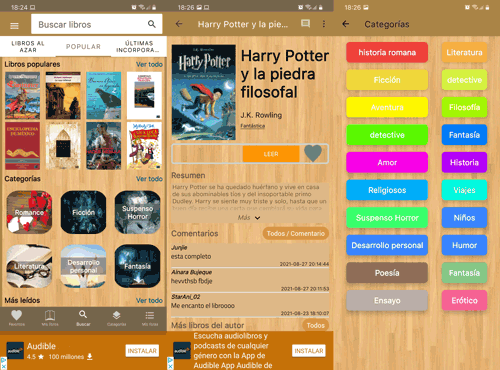Open the three-dot overflow menu
Viewport: 500px width, 370px height.
point(324,24)
